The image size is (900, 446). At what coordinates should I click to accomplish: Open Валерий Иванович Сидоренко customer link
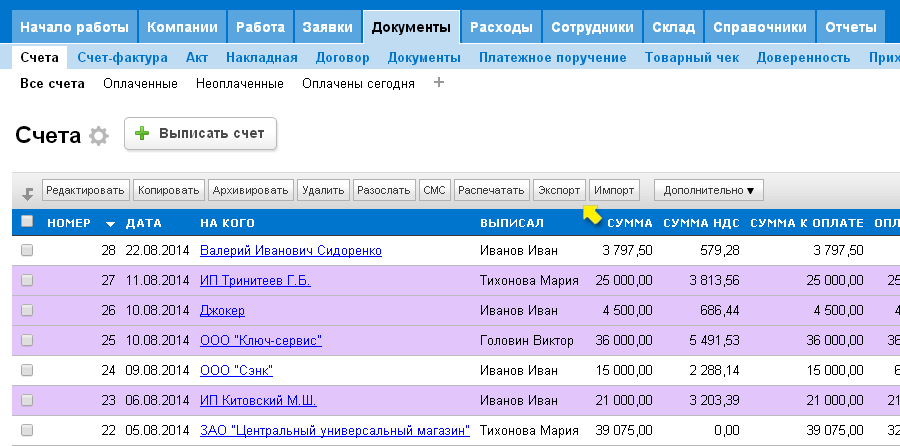(x=290, y=250)
